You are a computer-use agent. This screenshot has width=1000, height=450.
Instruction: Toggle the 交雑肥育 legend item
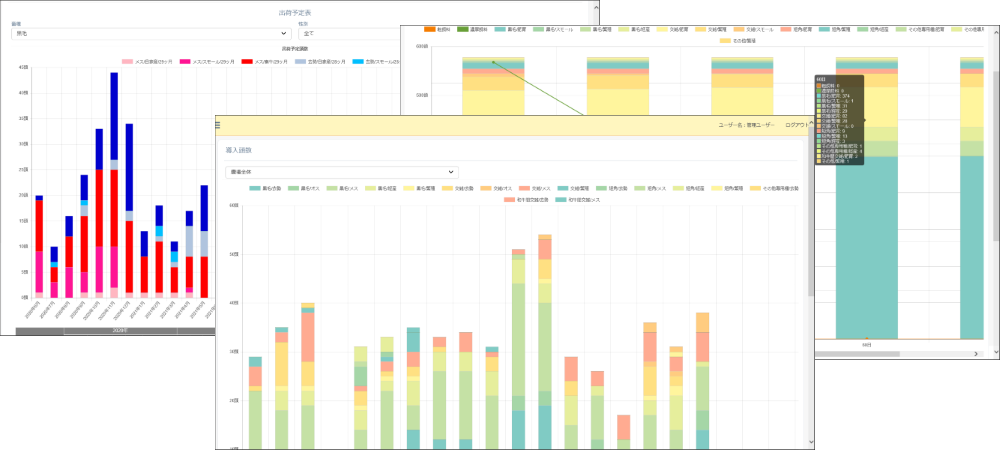674,29
